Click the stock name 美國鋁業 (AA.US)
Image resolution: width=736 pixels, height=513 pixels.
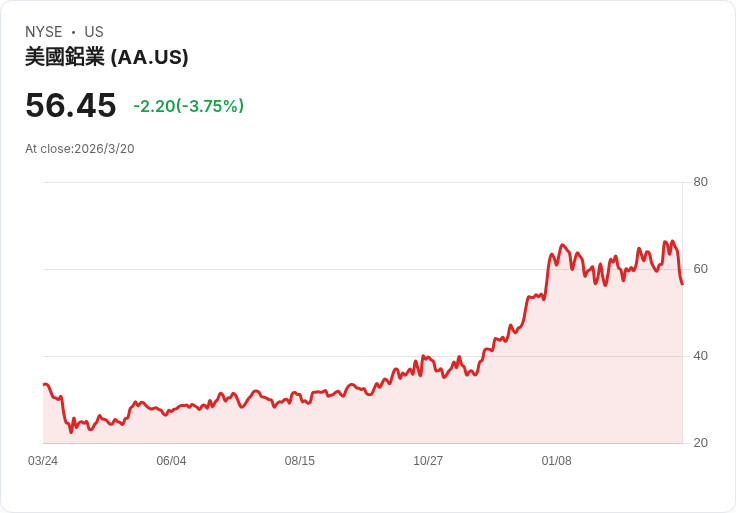coord(107,57)
